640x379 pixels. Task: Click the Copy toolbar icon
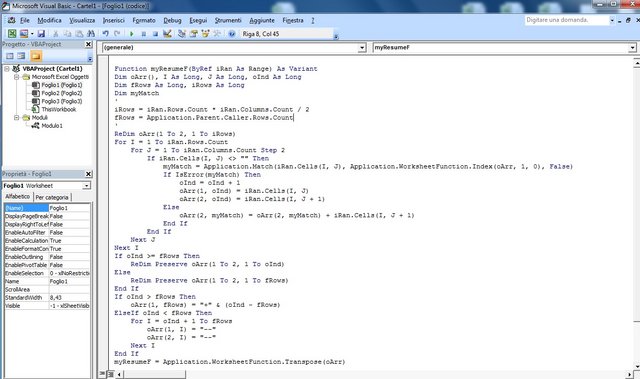(x=68, y=34)
